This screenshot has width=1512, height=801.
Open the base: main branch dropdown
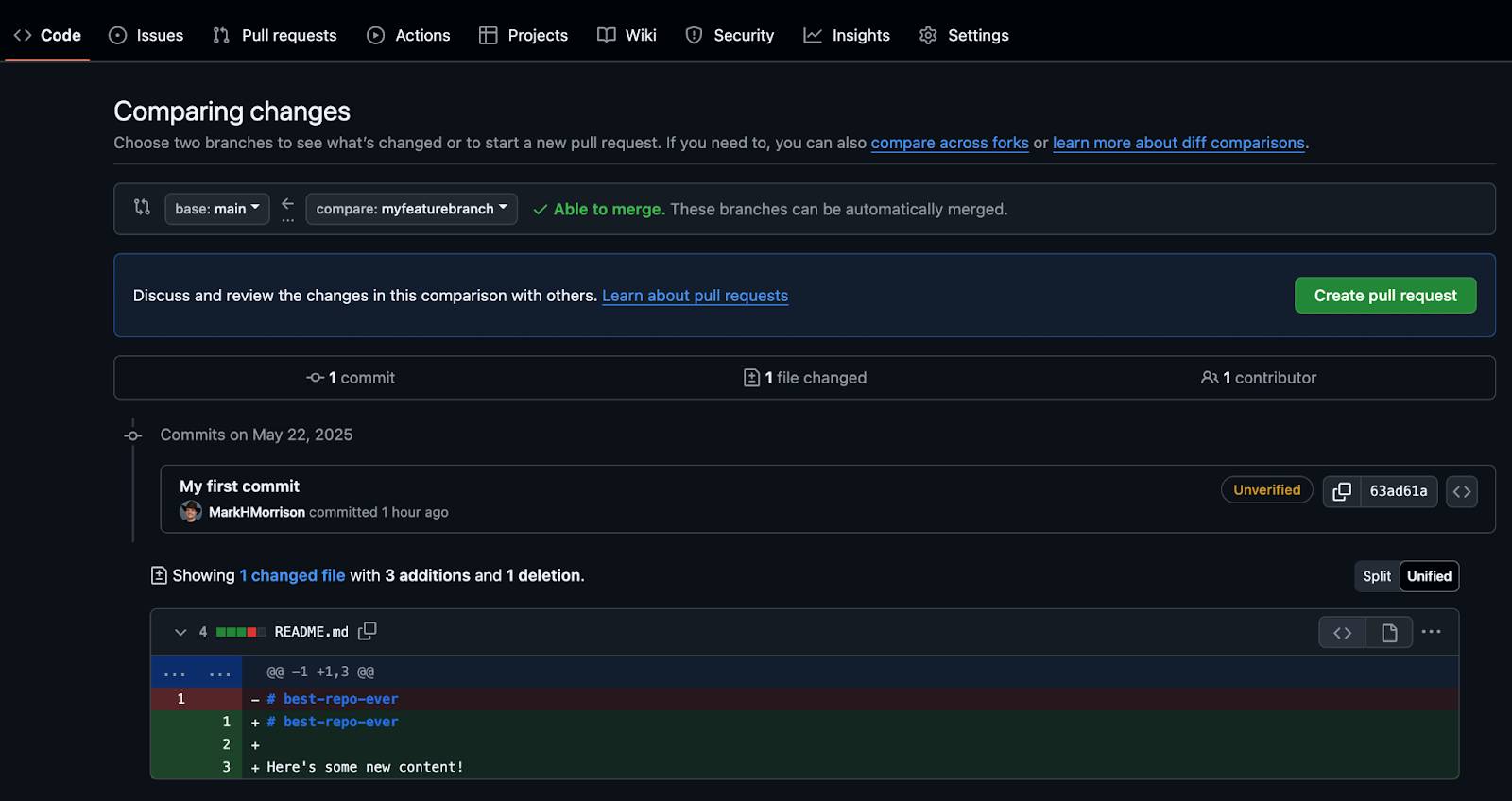tap(217, 209)
